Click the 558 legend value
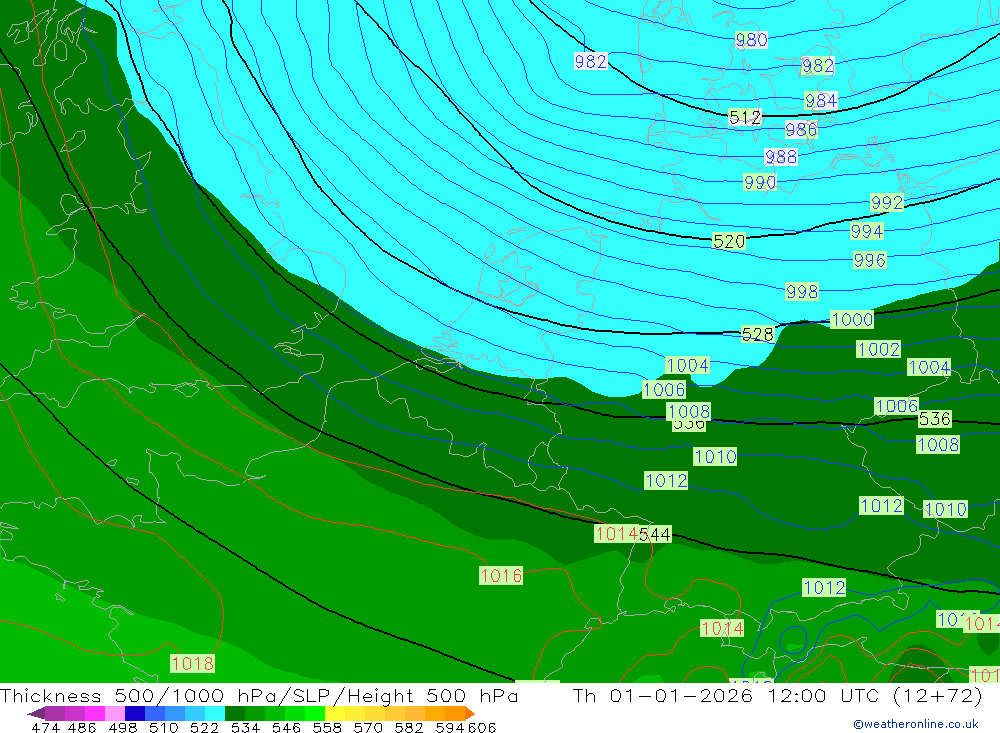1000x733 pixels. 327,727
